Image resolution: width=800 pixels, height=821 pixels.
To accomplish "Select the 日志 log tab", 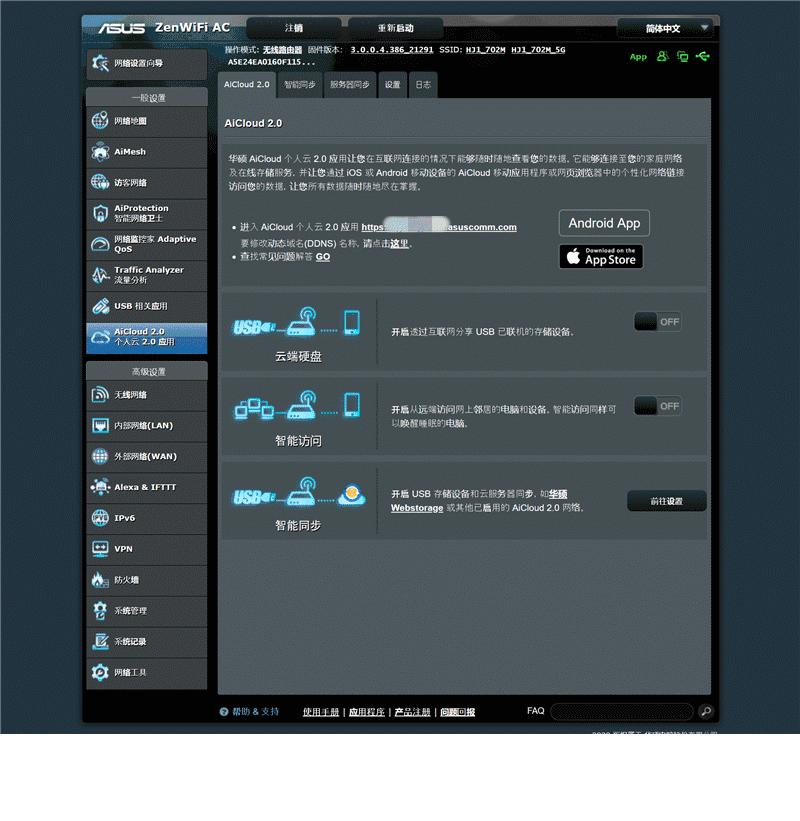I will coord(423,85).
